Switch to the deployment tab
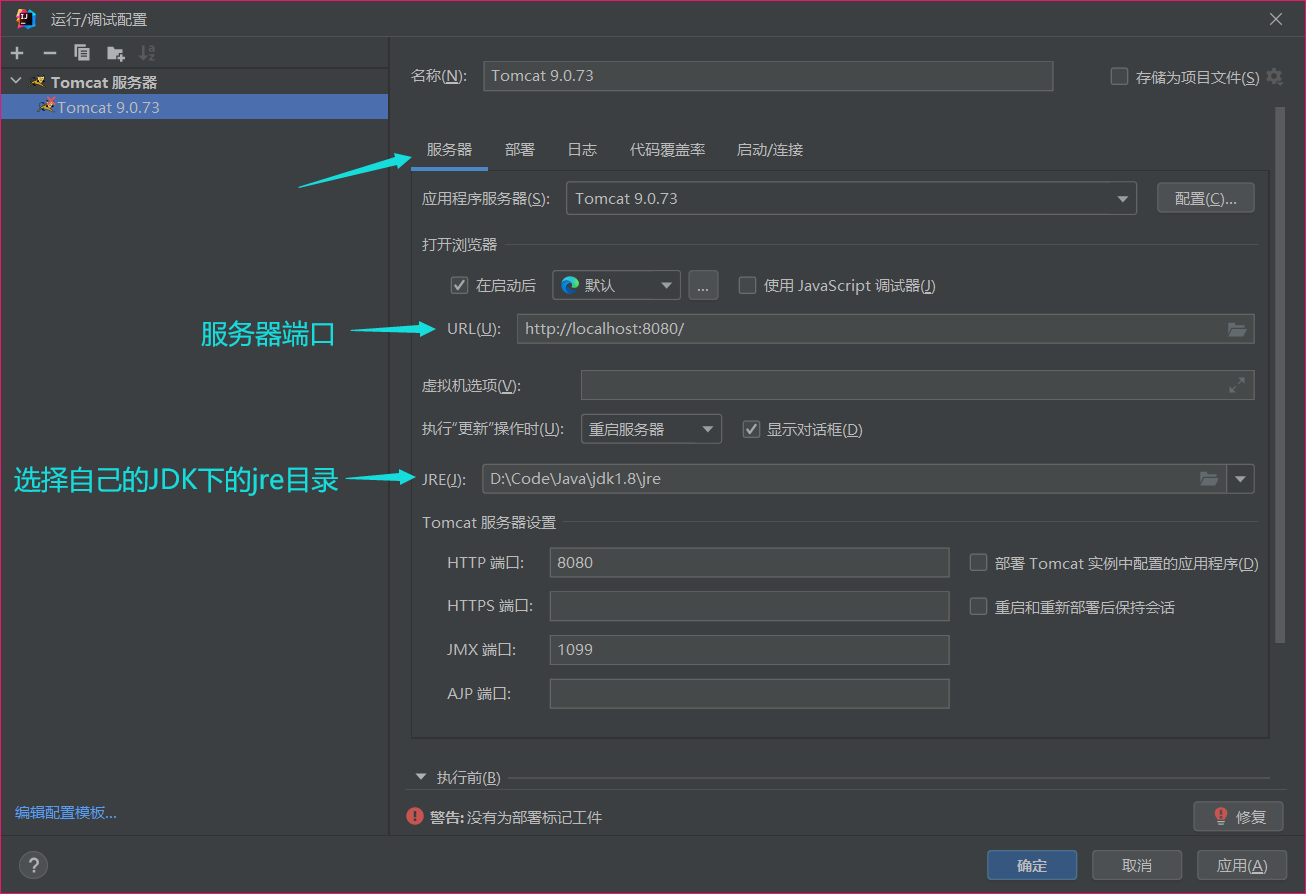This screenshot has width=1306, height=894. (x=520, y=150)
